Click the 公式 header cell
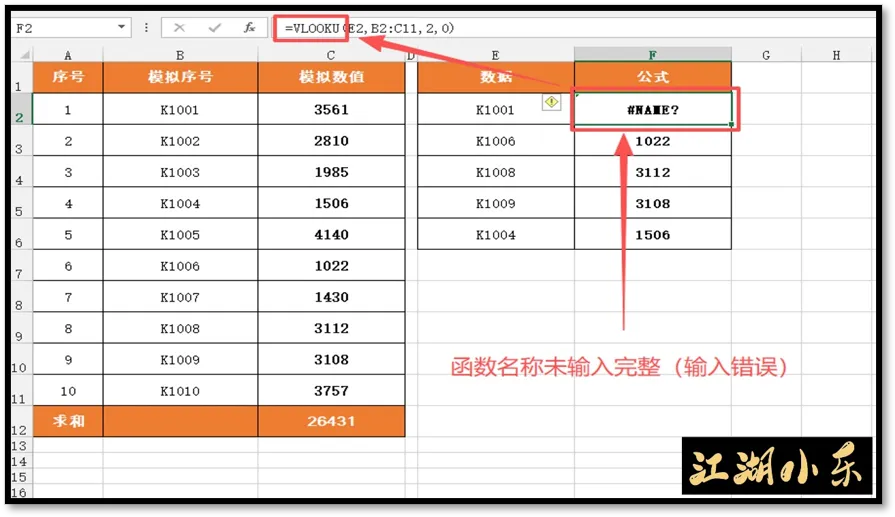The image size is (895, 517). tap(652, 77)
